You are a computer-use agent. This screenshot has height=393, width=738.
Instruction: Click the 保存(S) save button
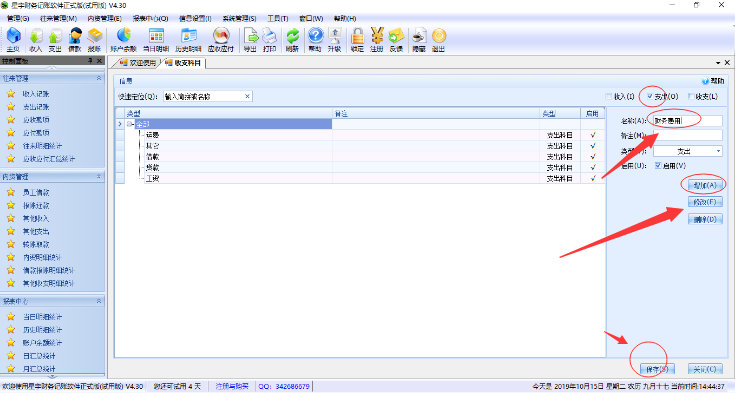coord(657,369)
